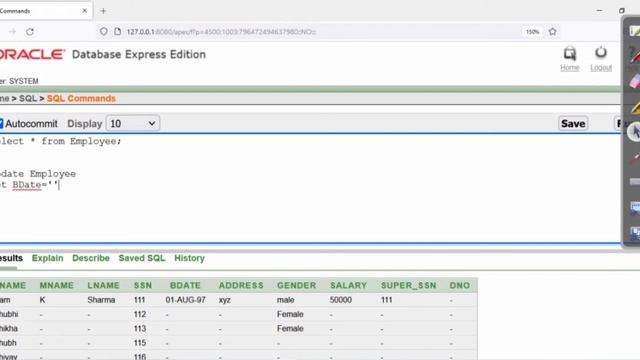Click the 'Sharma' last name cell
The width and height of the screenshot is (640, 360).
tap(101, 300)
